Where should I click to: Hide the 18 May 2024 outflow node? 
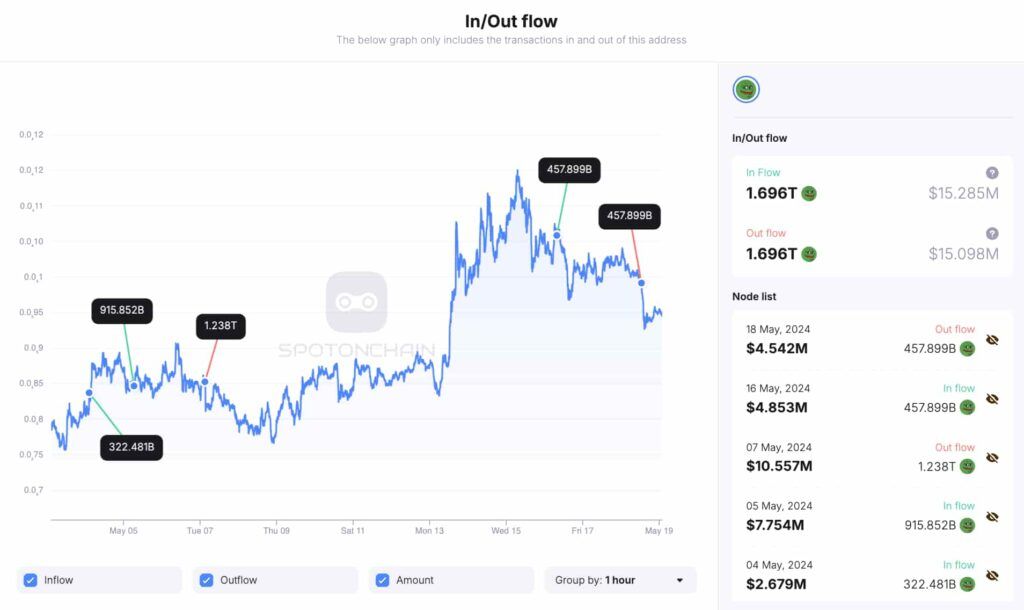tap(992, 340)
